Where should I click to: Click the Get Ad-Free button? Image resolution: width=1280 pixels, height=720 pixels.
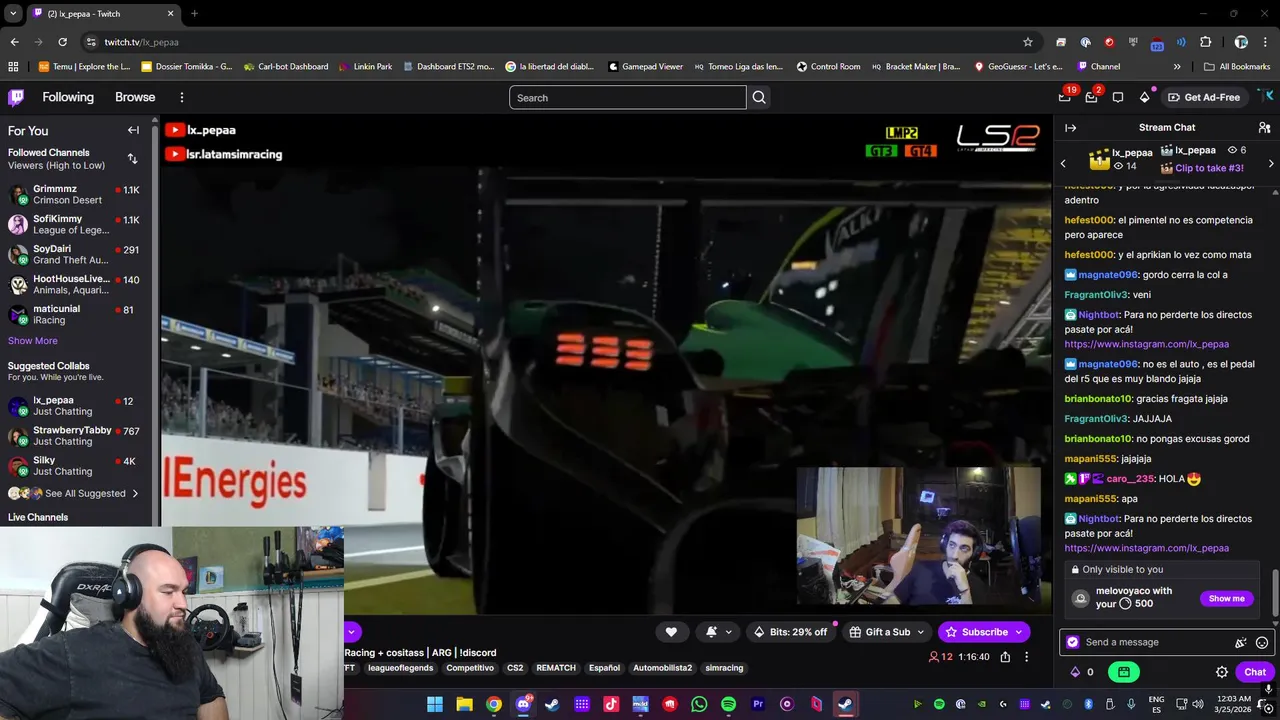(x=1204, y=97)
